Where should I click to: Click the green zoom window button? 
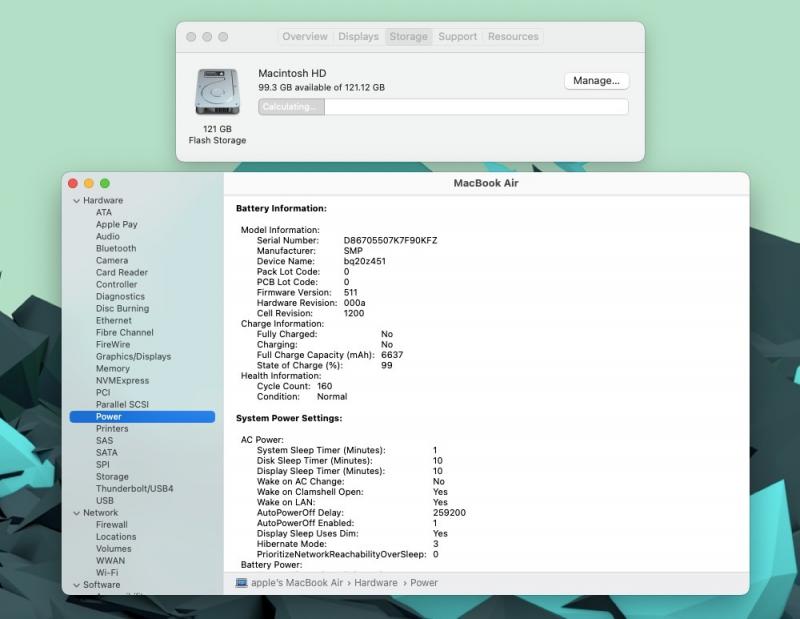105,183
